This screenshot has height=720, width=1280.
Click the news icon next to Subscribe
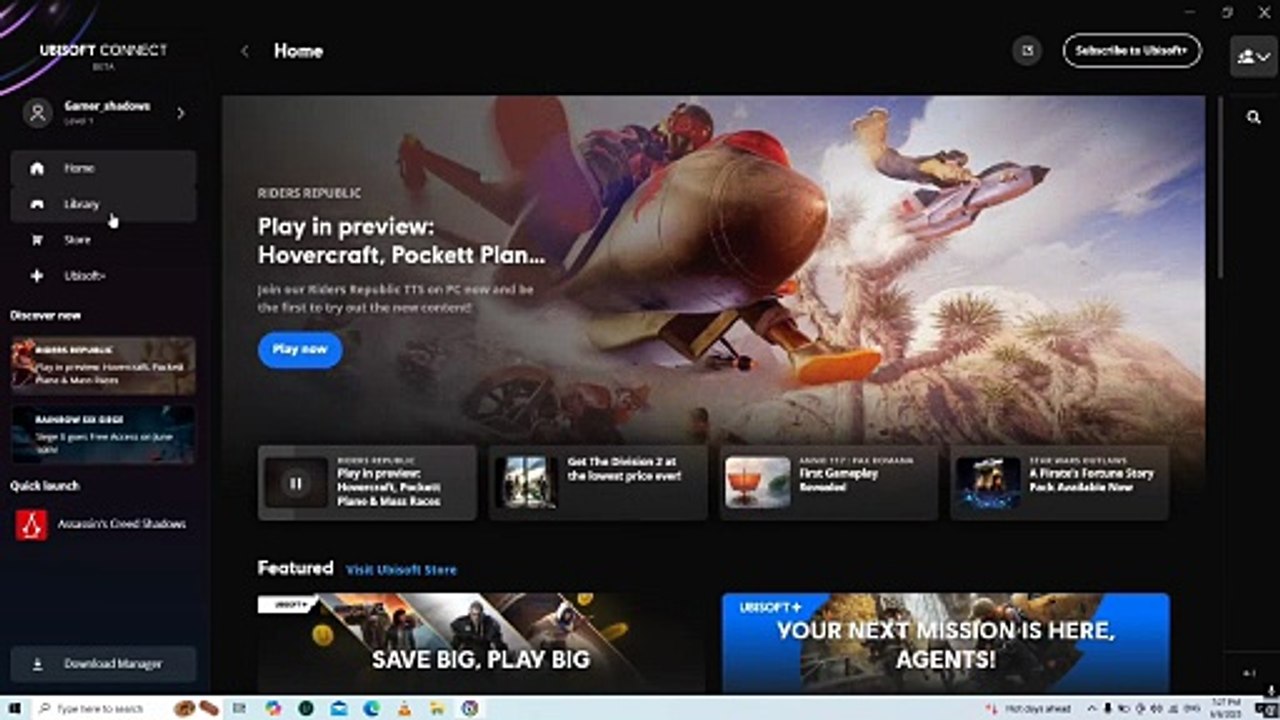1027,50
